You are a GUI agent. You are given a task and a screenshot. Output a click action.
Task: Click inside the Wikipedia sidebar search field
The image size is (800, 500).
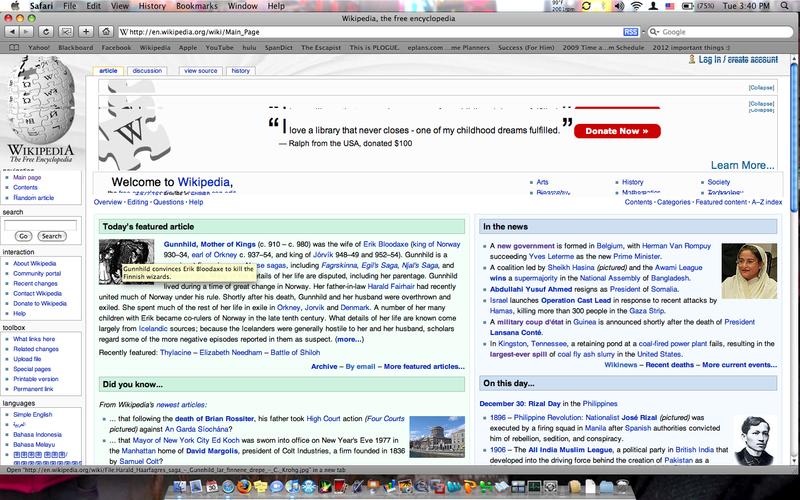[40, 225]
